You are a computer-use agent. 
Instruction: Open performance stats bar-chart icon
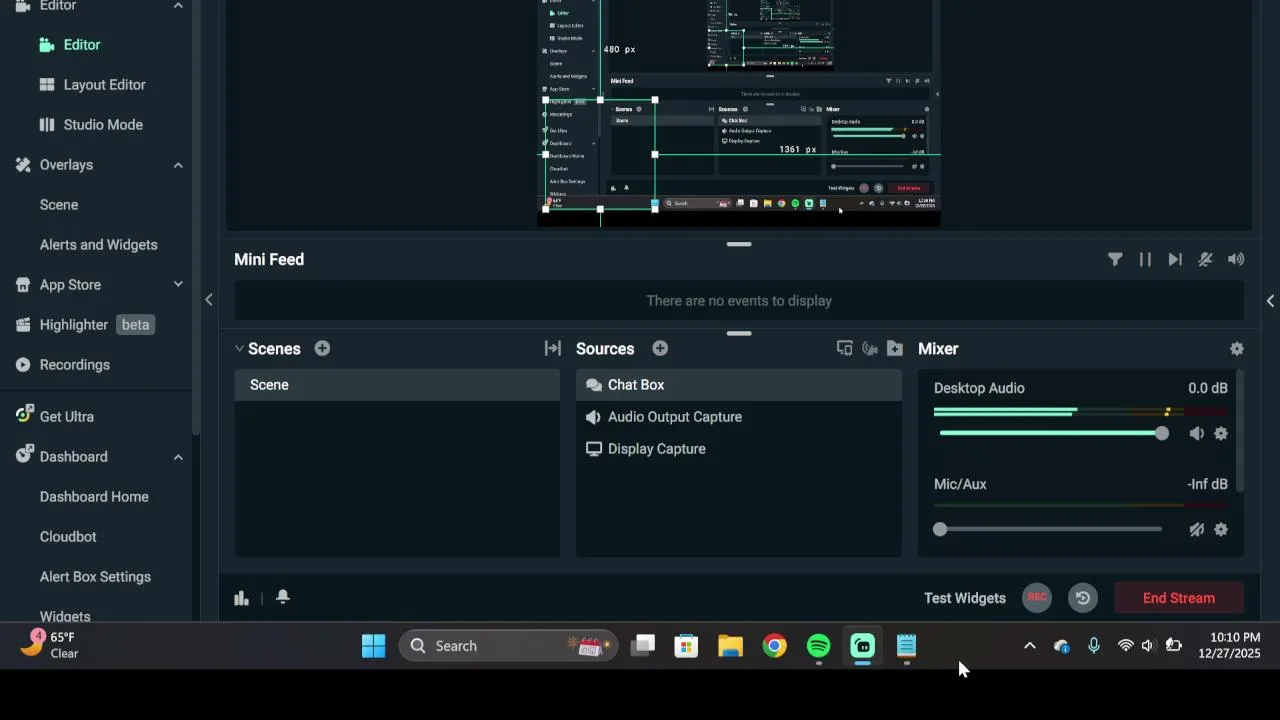pyautogui.click(x=241, y=597)
